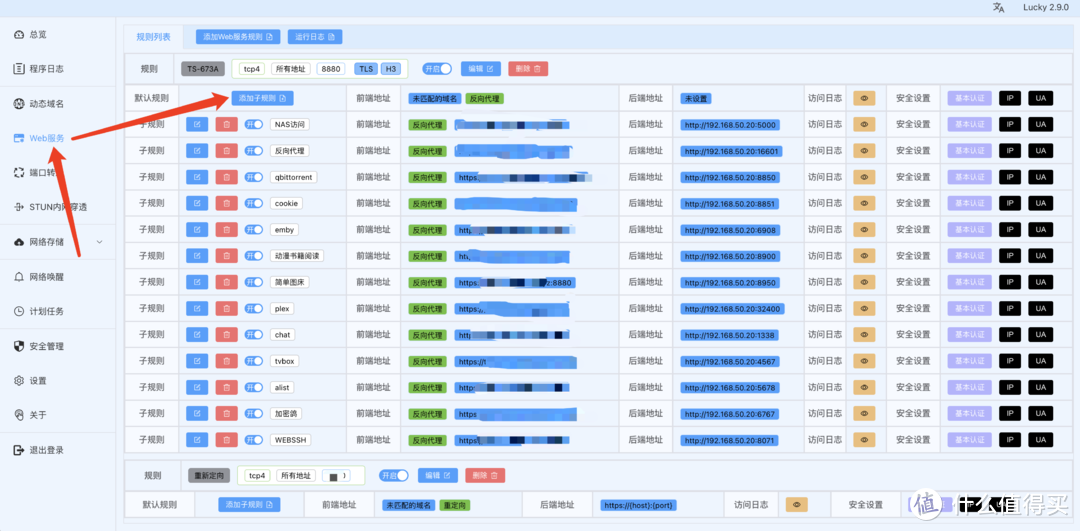This screenshot has height=531, width=1080.
Task: Open backend link http://192.168.50.20:32400
Action: tap(732, 309)
